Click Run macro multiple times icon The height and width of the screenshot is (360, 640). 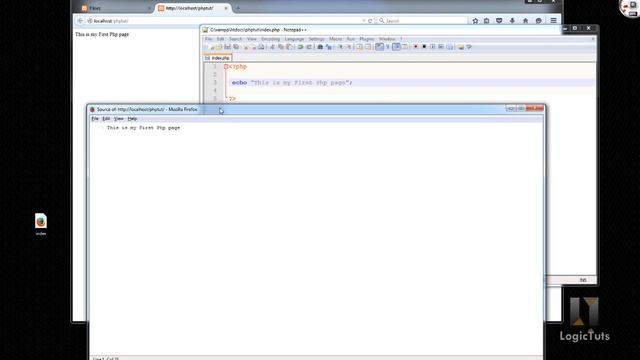point(441,47)
